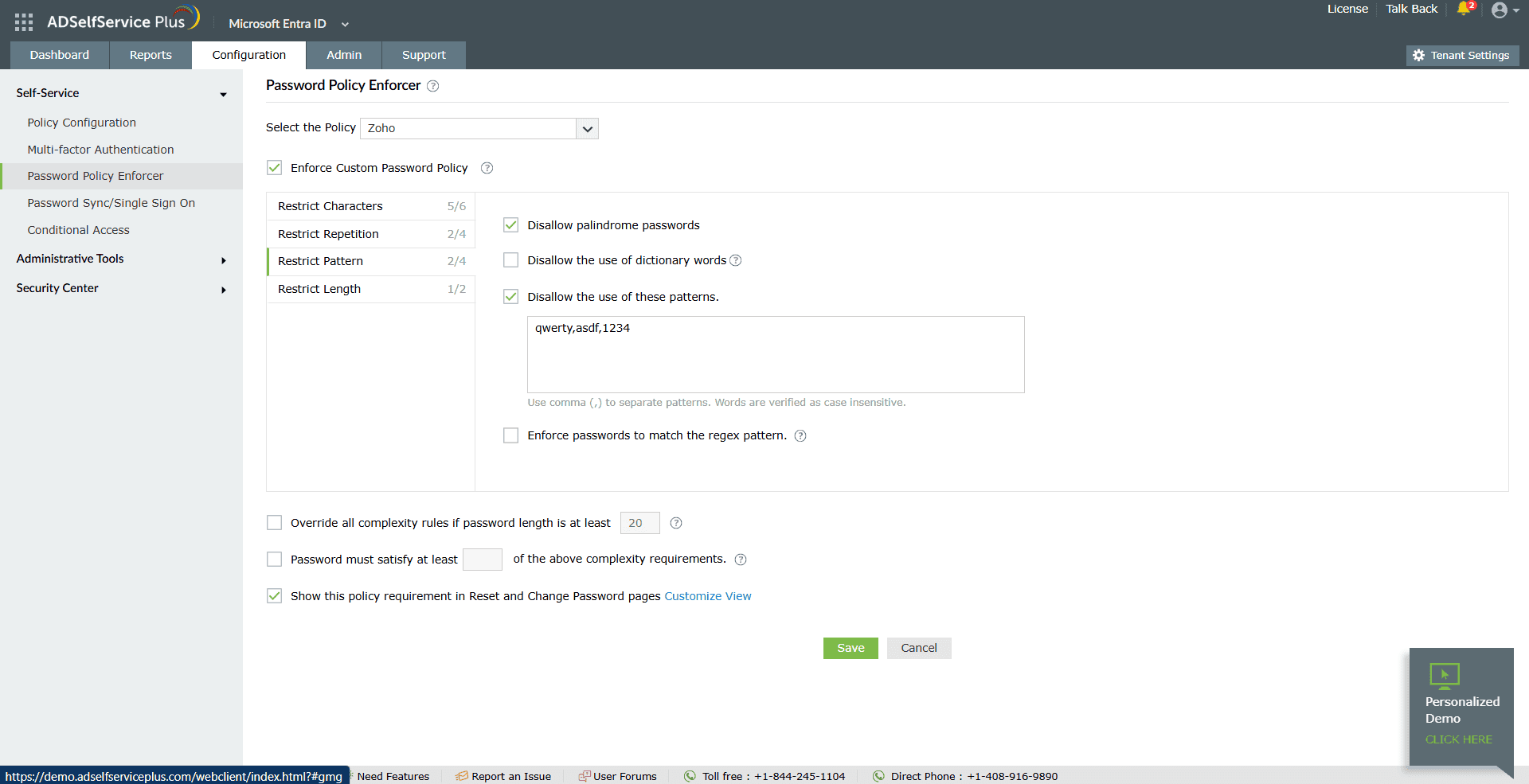Screen dimensions: 1529x784
Task: Click the green Save button
Action: (x=851, y=648)
